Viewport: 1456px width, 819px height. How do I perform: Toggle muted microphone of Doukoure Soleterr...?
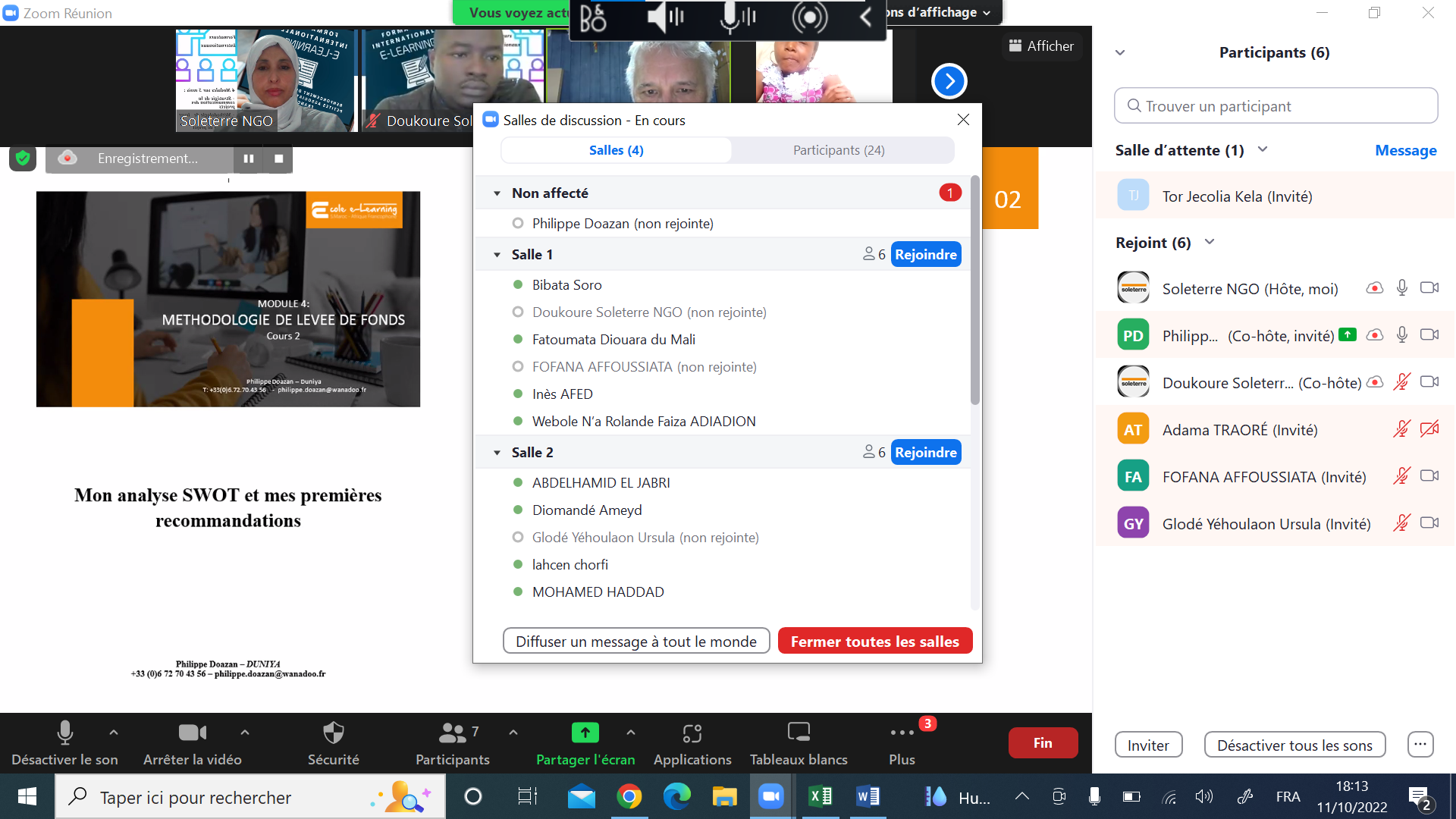1401,382
